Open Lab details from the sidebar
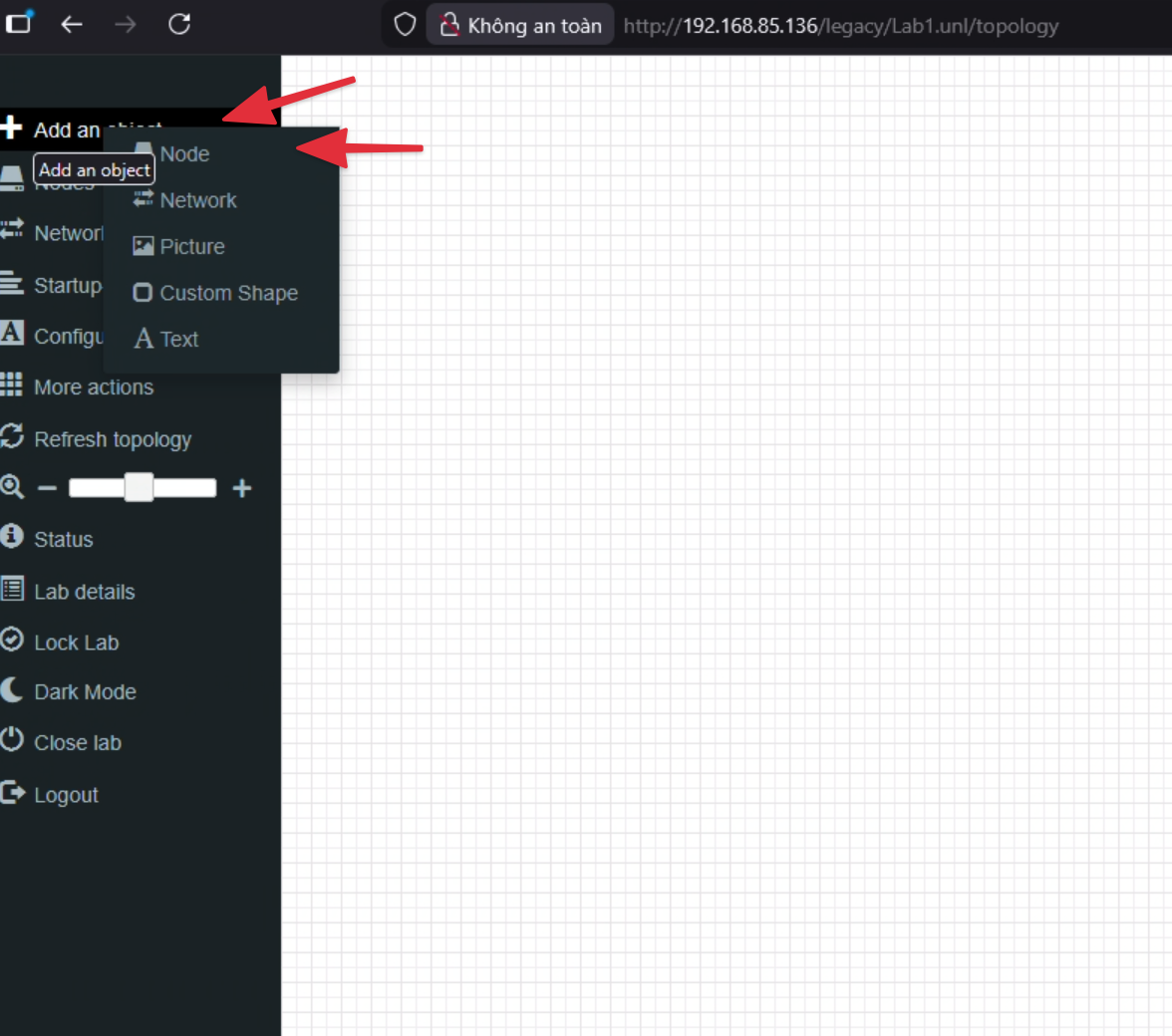 [84, 592]
